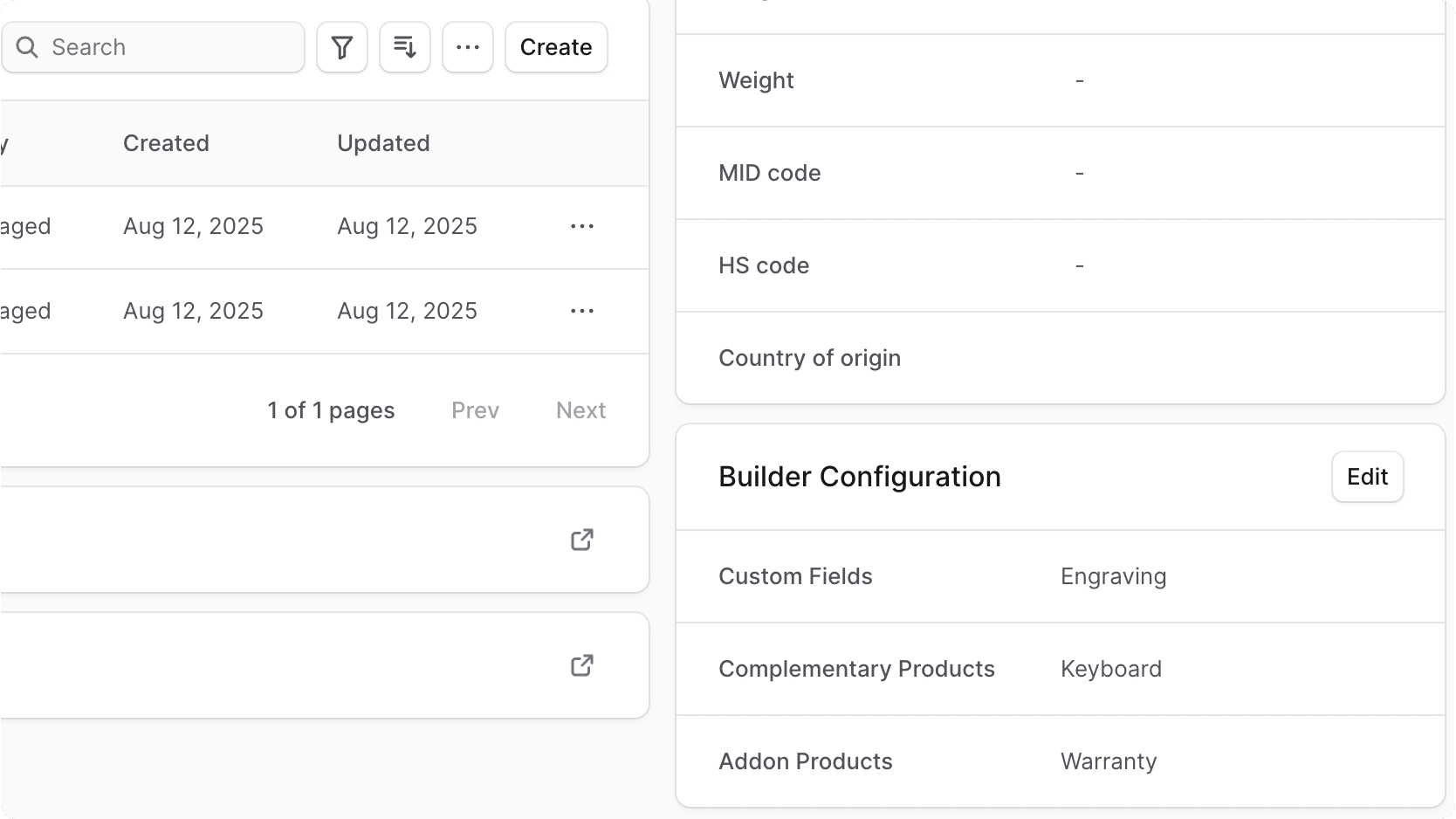Image resolution: width=1456 pixels, height=819 pixels.
Task: Open the toolbar ellipsis options icon
Action: click(x=467, y=47)
